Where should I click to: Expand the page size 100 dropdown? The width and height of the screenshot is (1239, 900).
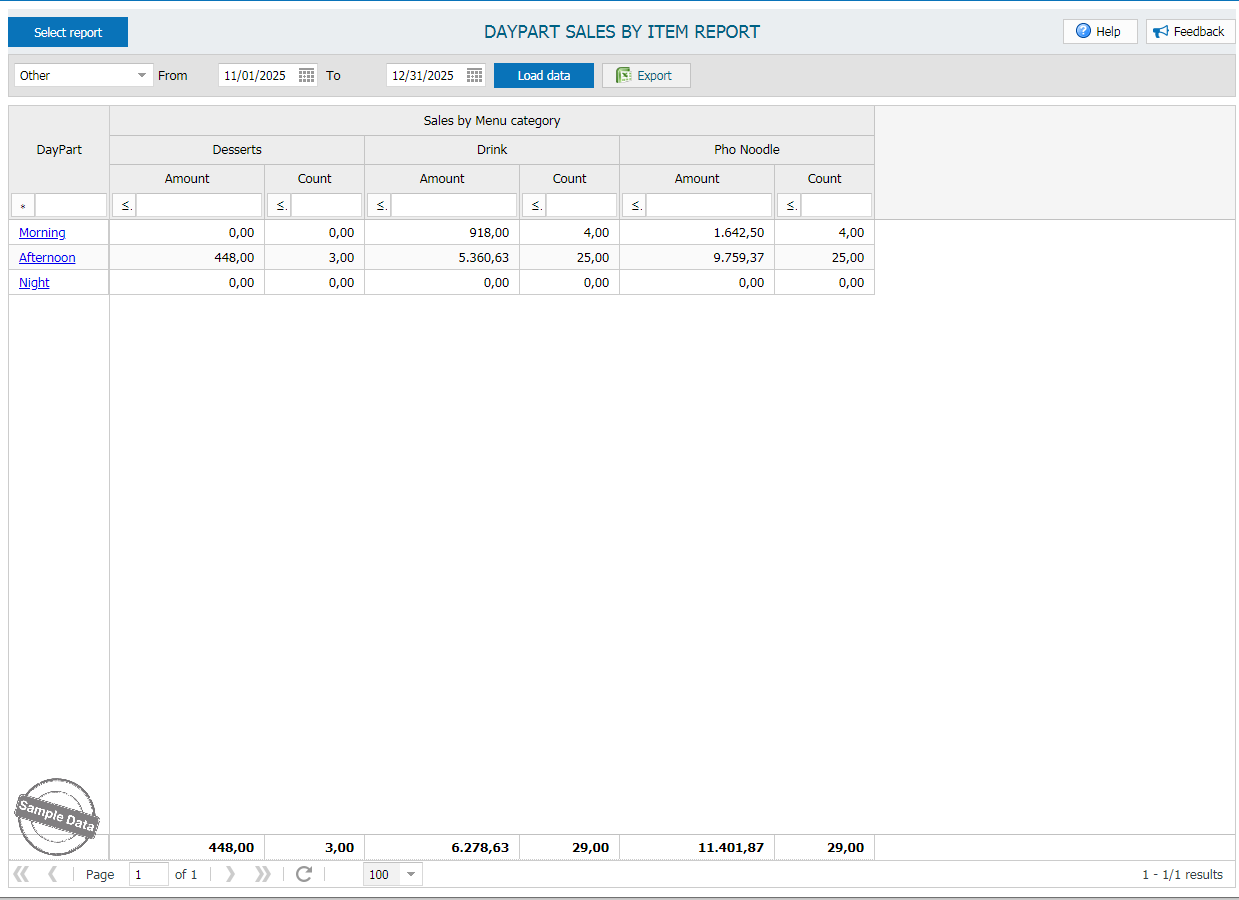[x=410, y=874]
